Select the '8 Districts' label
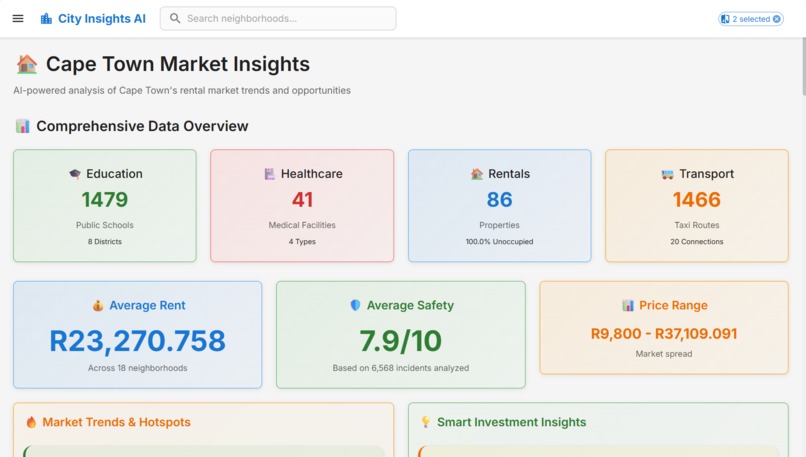This screenshot has width=806, height=457. [x=105, y=242]
